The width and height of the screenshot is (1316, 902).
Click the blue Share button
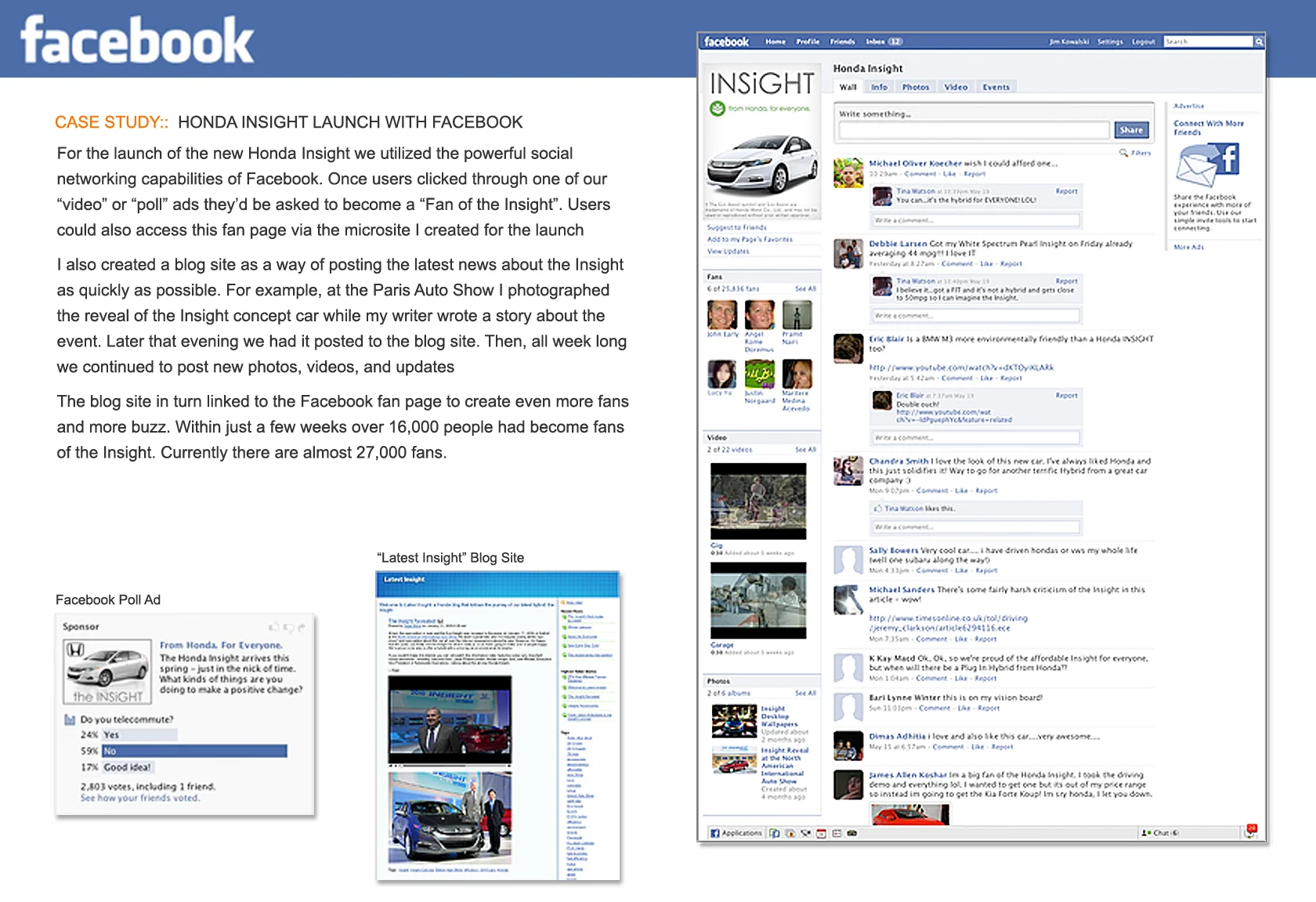pyautogui.click(x=1131, y=130)
